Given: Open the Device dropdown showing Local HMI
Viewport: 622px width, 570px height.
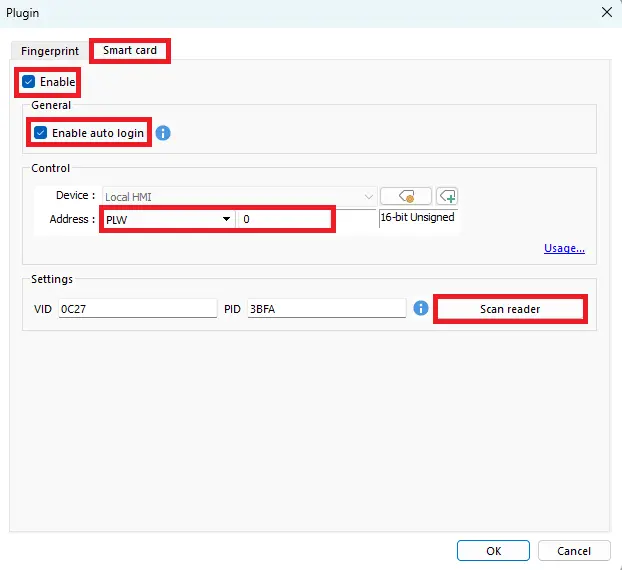Looking at the screenshot, I should [x=239, y=197].
